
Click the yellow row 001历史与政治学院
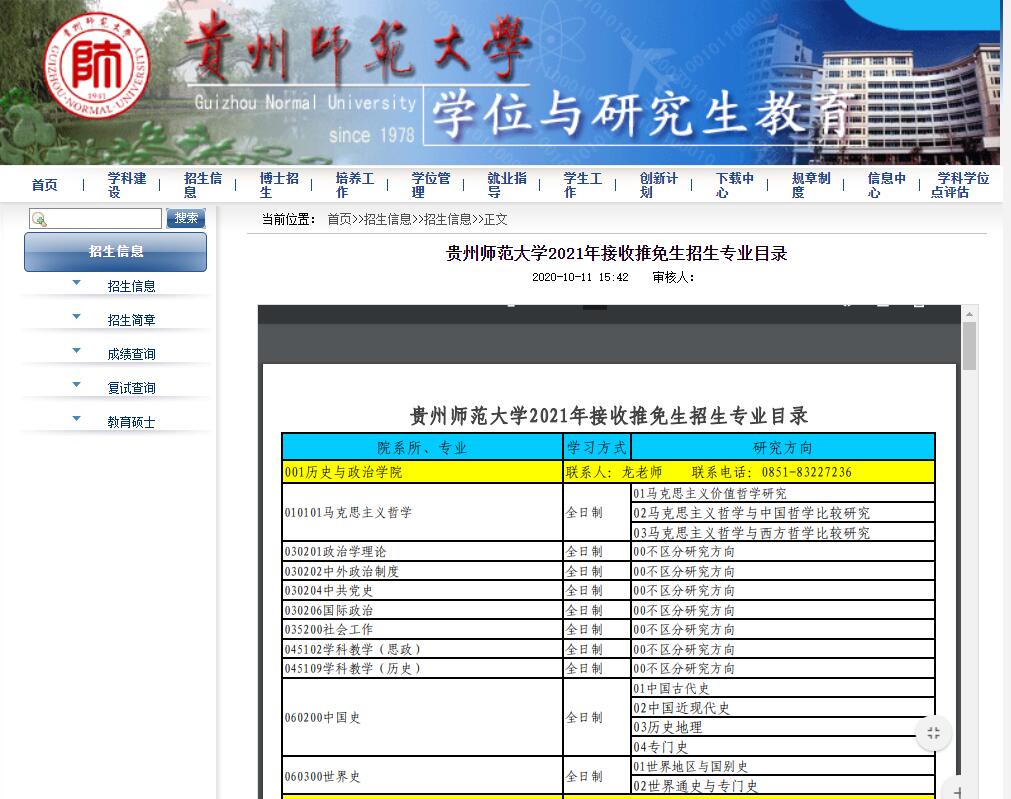(422, 472)
